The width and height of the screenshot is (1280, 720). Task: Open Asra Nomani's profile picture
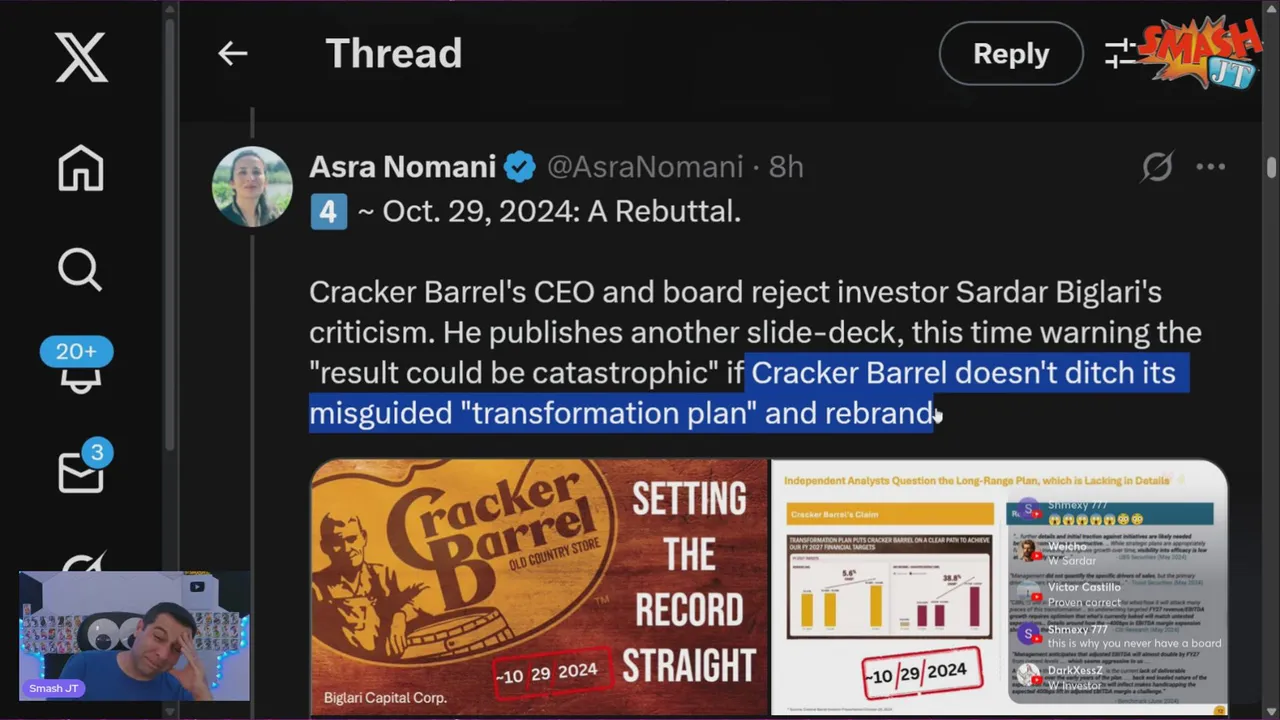pyautogui.click(x=252, y=187)
